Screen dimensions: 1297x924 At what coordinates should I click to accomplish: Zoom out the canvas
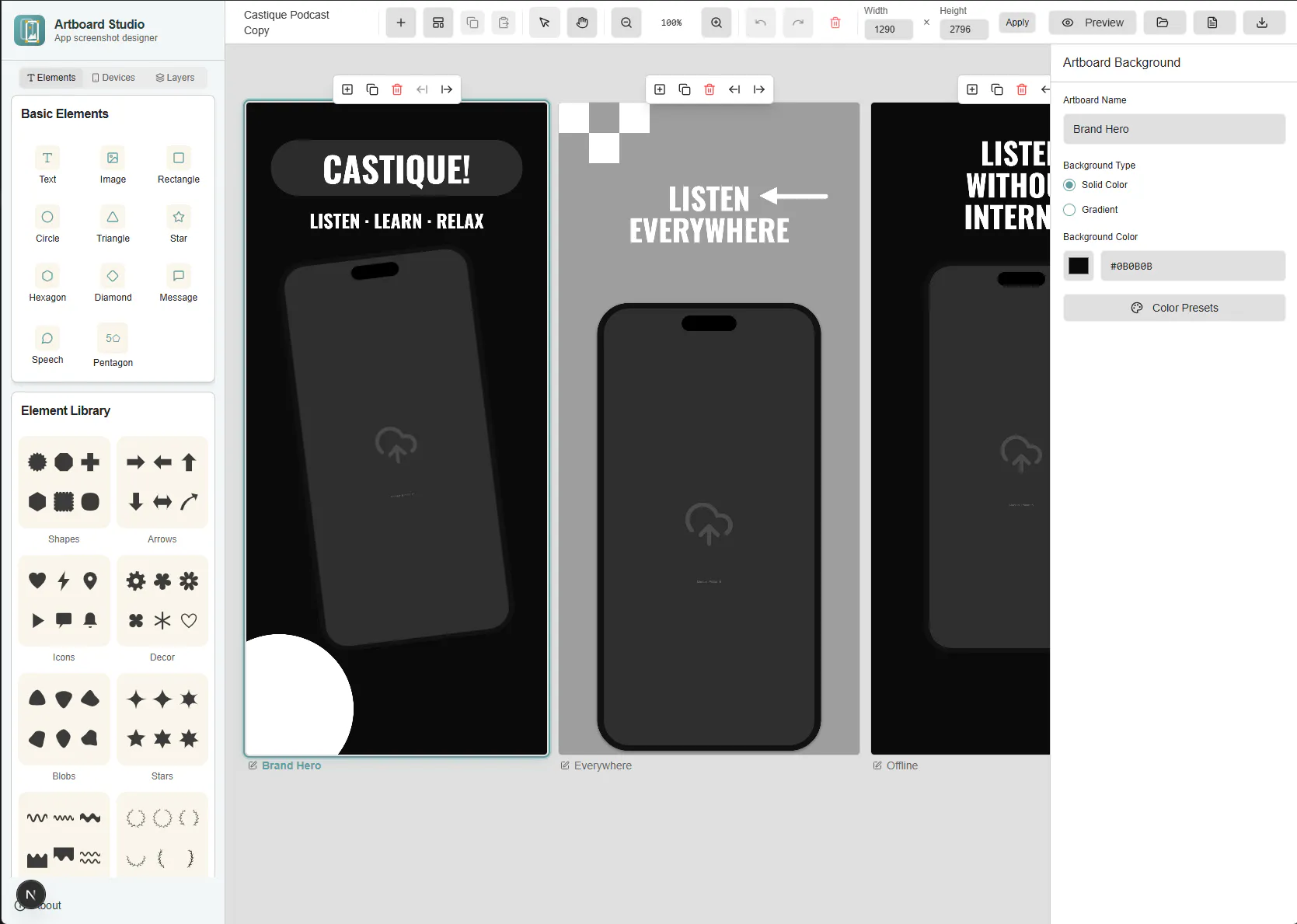click(626, 23)
